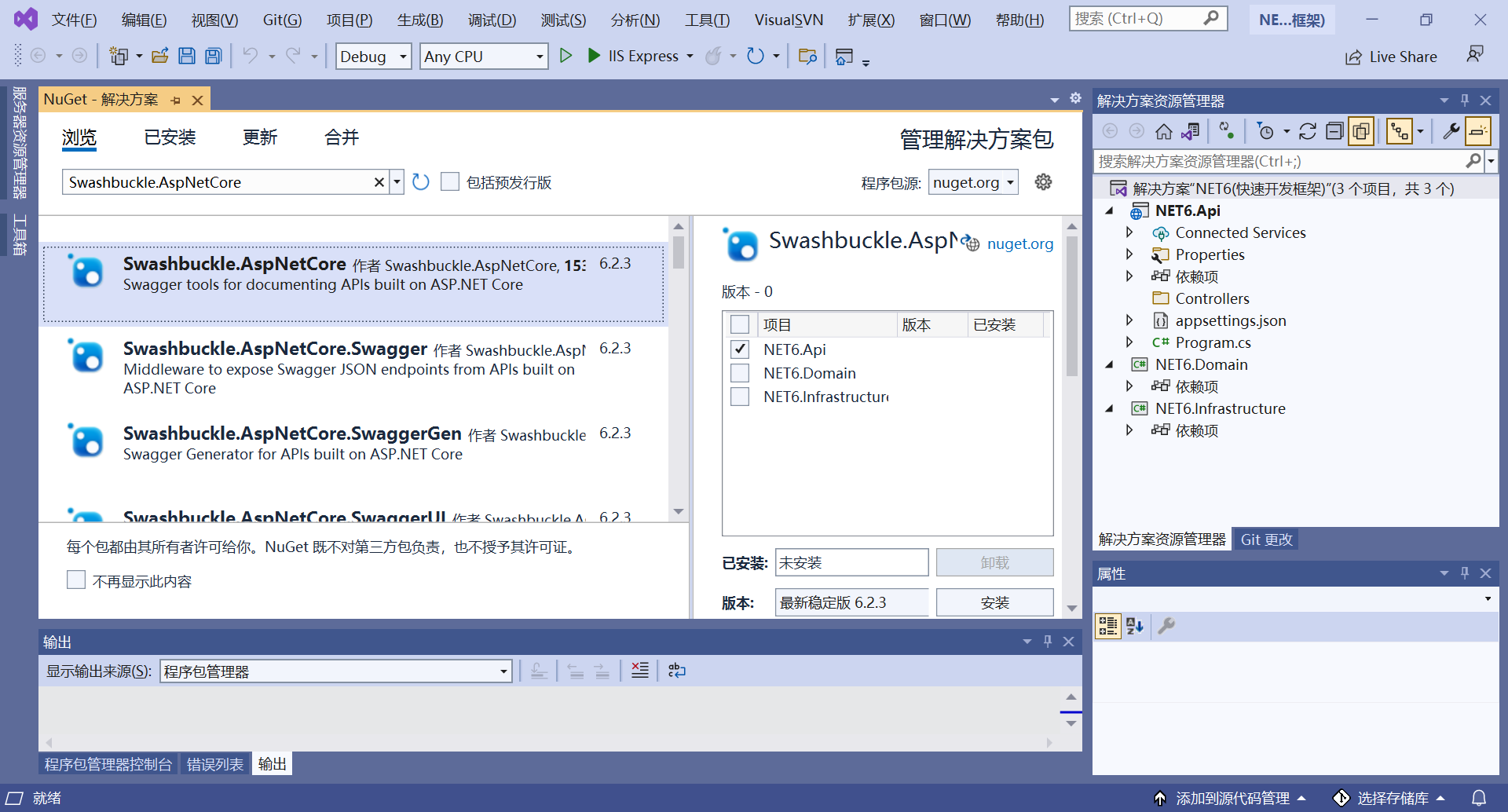Screen dimensions: 1508x812
Task: Open Properties wrench in Solution Explorer toolbar
Action: [1451, 131]
